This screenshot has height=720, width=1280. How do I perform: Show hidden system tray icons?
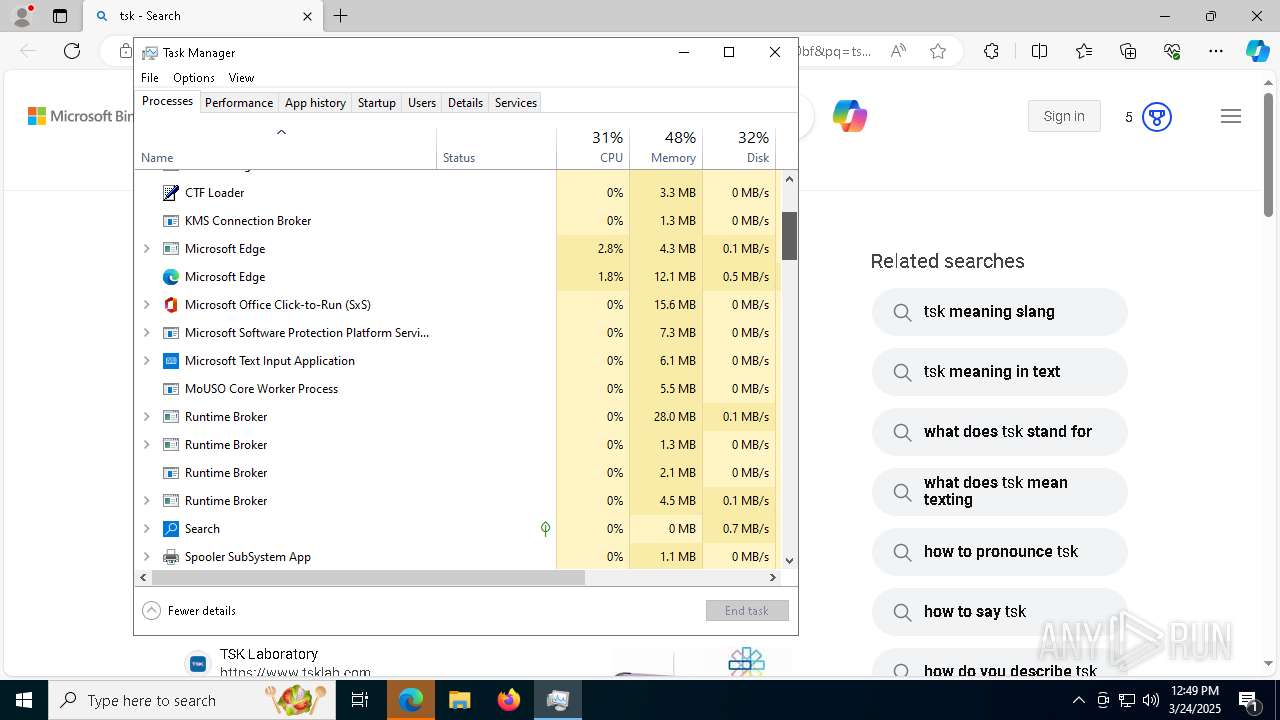pos(1078,700)
